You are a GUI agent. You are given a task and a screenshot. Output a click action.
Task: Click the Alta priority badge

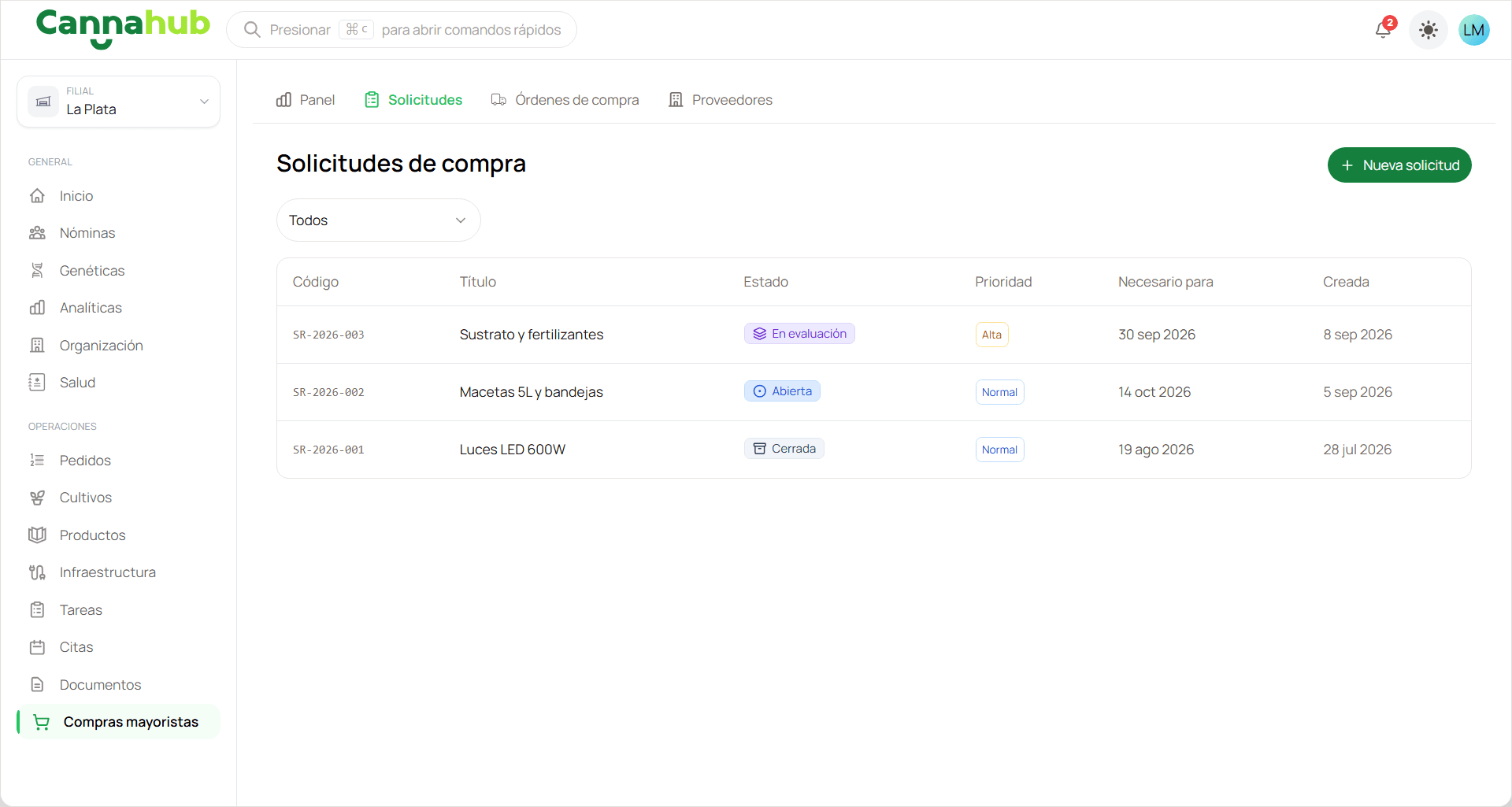coord(991,335)
